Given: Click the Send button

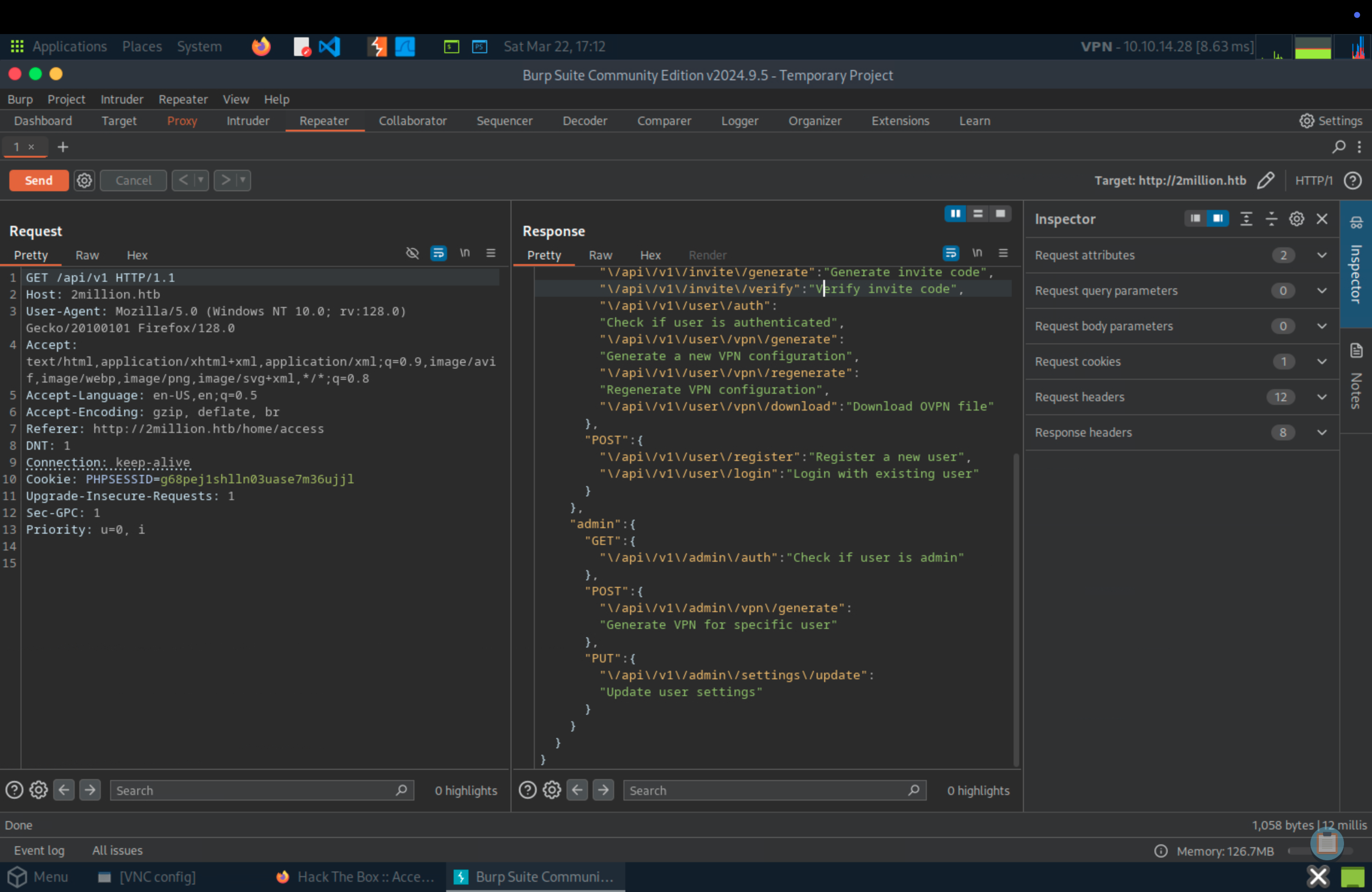Looking at the screenshot, I should (x=39, y=181).
